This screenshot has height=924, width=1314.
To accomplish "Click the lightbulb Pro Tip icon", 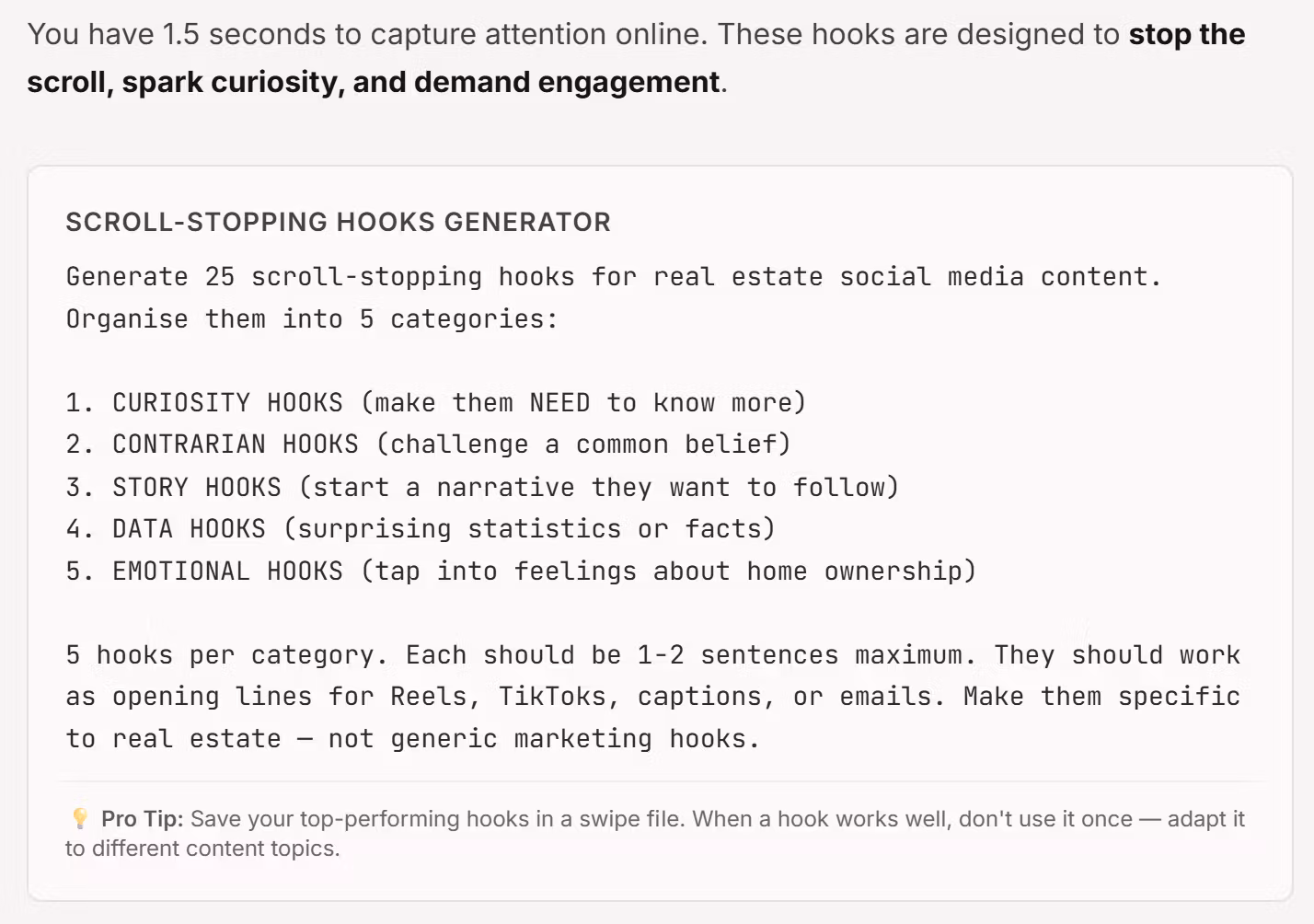I will 80,818.
